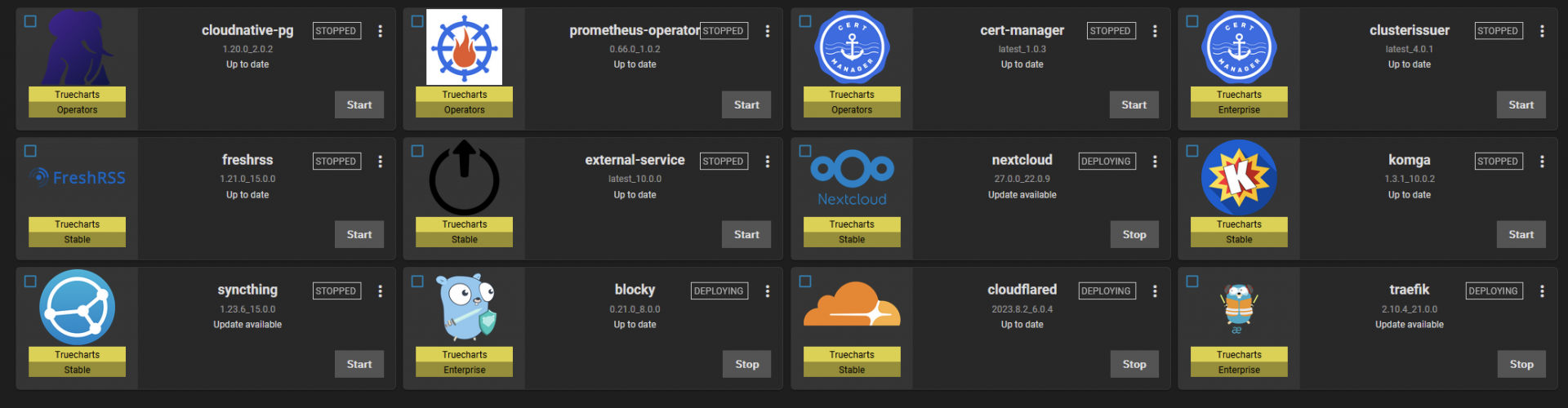Click the cloudflared orange cloud logo

(852, 304)
